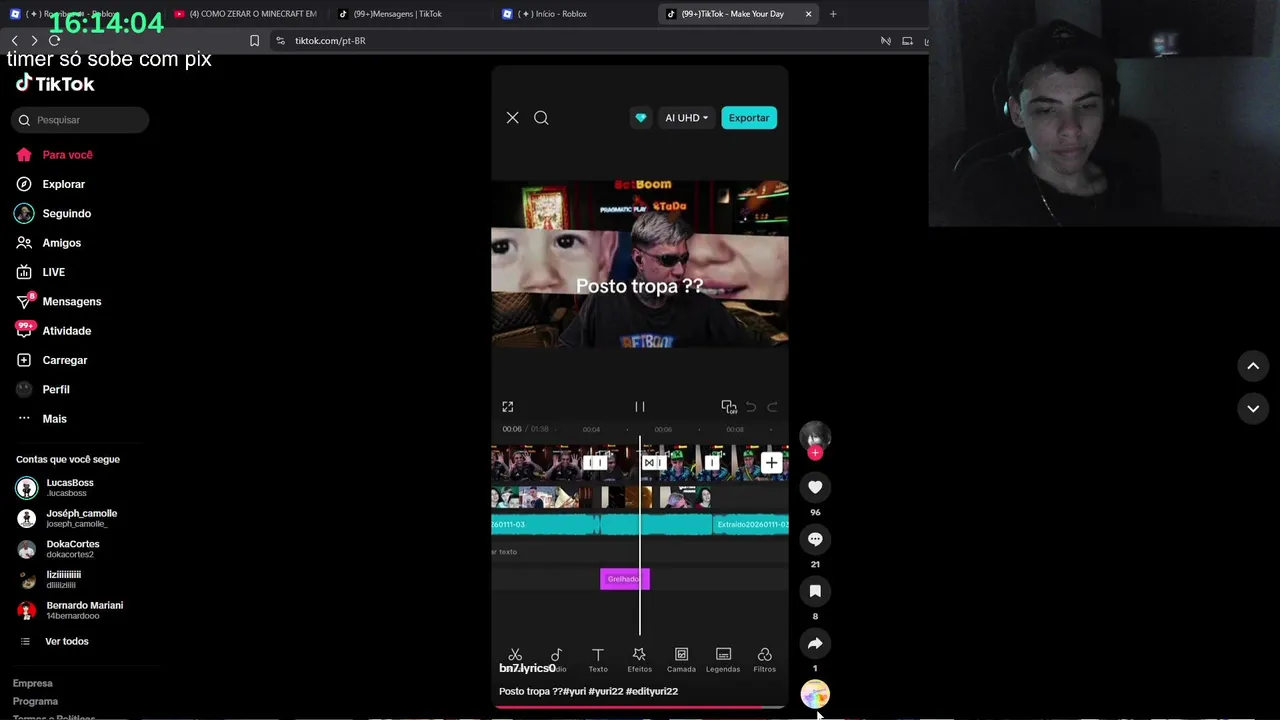The height and width of the screenshot is (720, 1280).
Task: Click the pause control in the video editor
Action: [640, 407]
